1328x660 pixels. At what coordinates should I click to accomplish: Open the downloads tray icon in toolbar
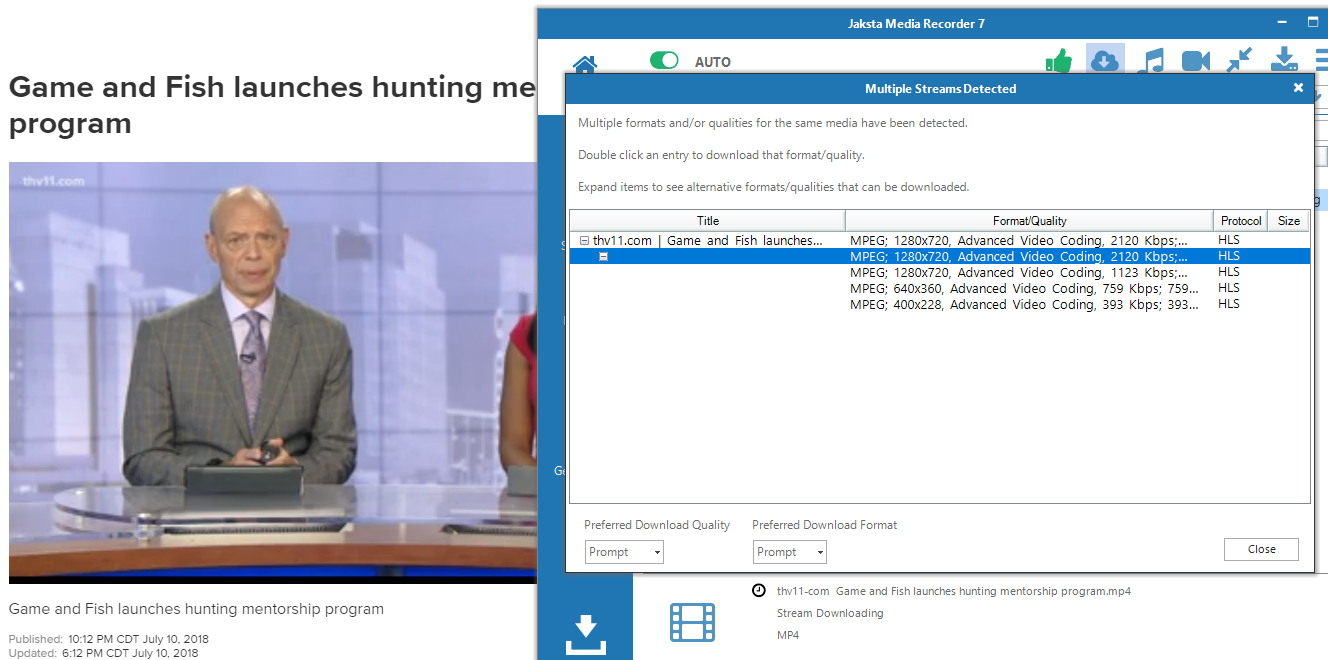coord(1284,60)
